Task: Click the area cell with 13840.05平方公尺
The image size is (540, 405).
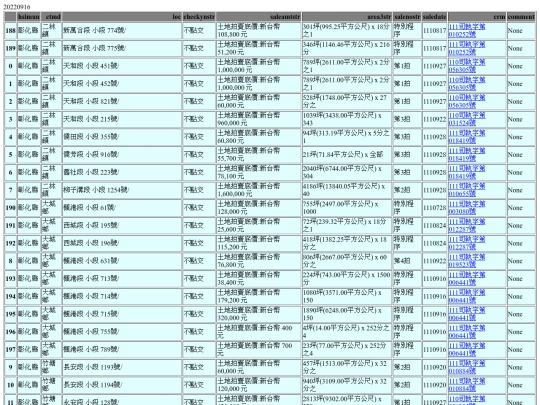Action: (x=347, y=190)
